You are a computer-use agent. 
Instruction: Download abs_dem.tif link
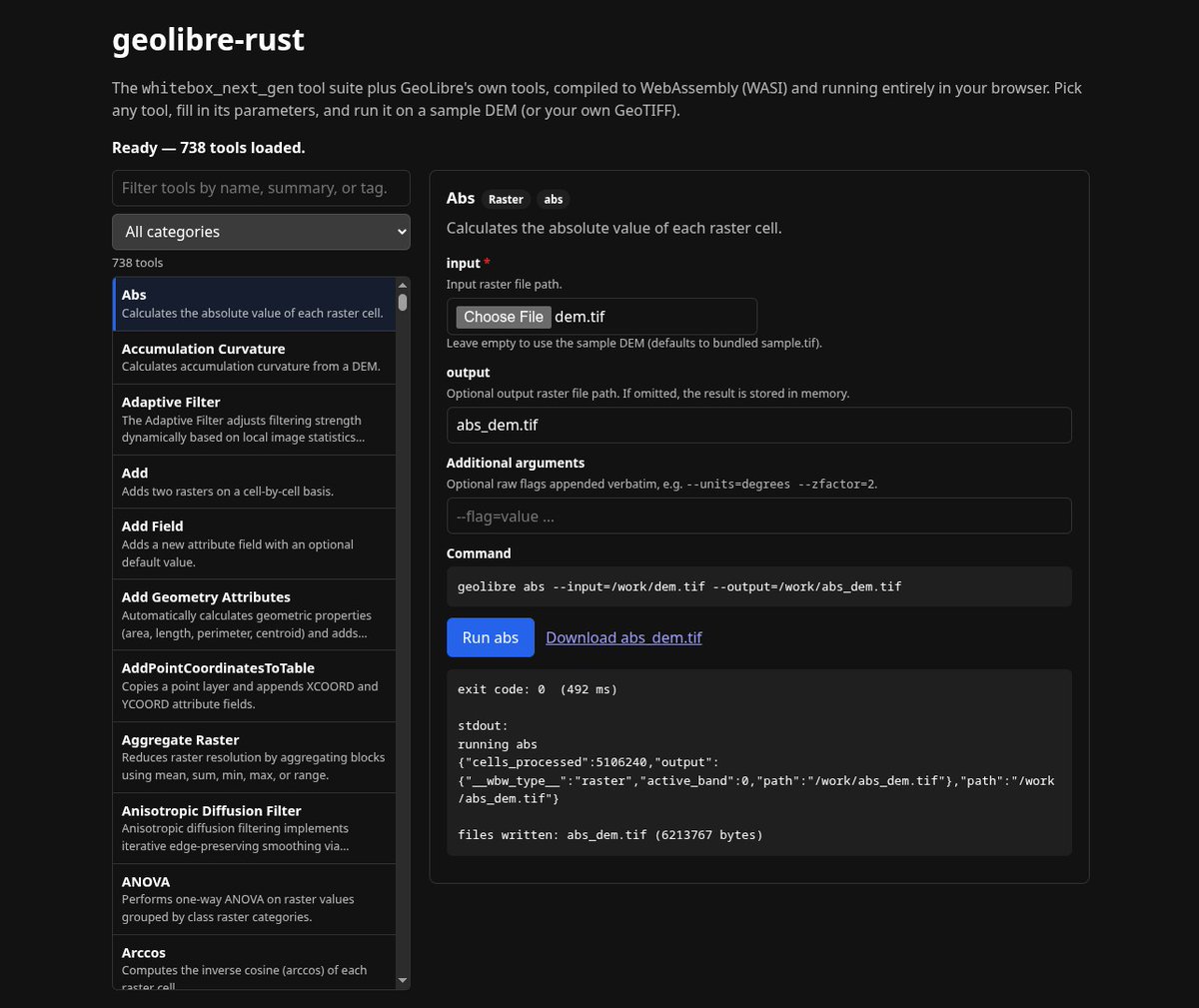(623, 637)
